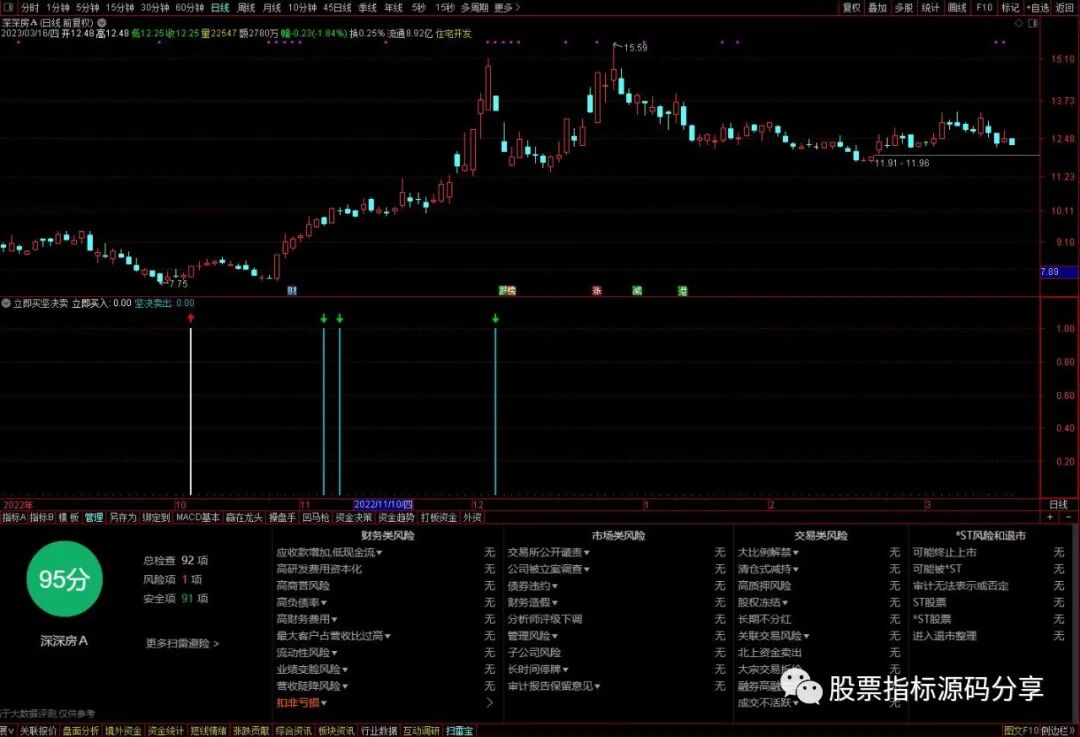Switch to 月线 monthly chart period
This screenshot has width=1080, height=737.
coord(272,8)
